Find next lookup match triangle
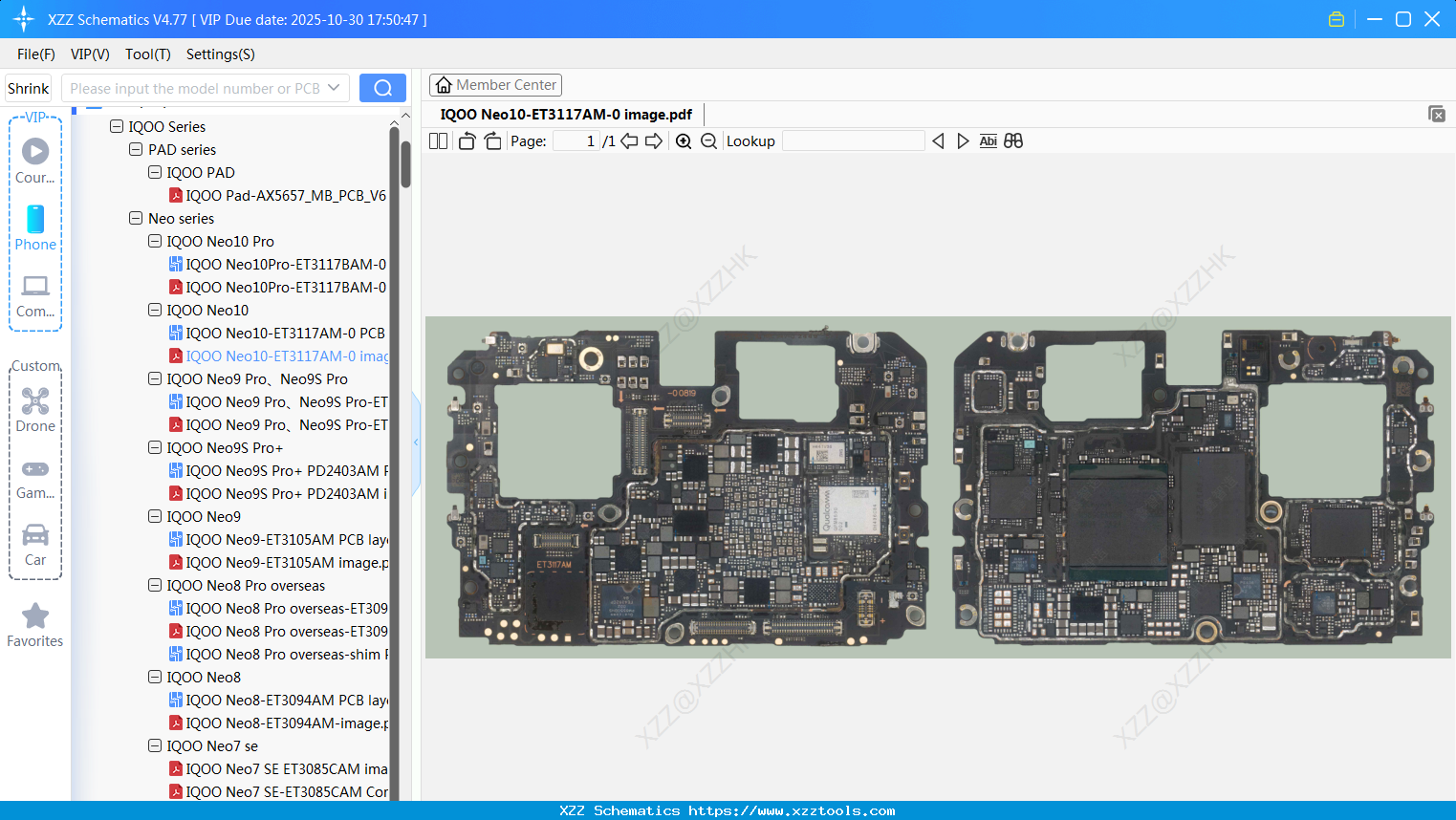The height and width of the screenshot is (820, 1456). 963,140
